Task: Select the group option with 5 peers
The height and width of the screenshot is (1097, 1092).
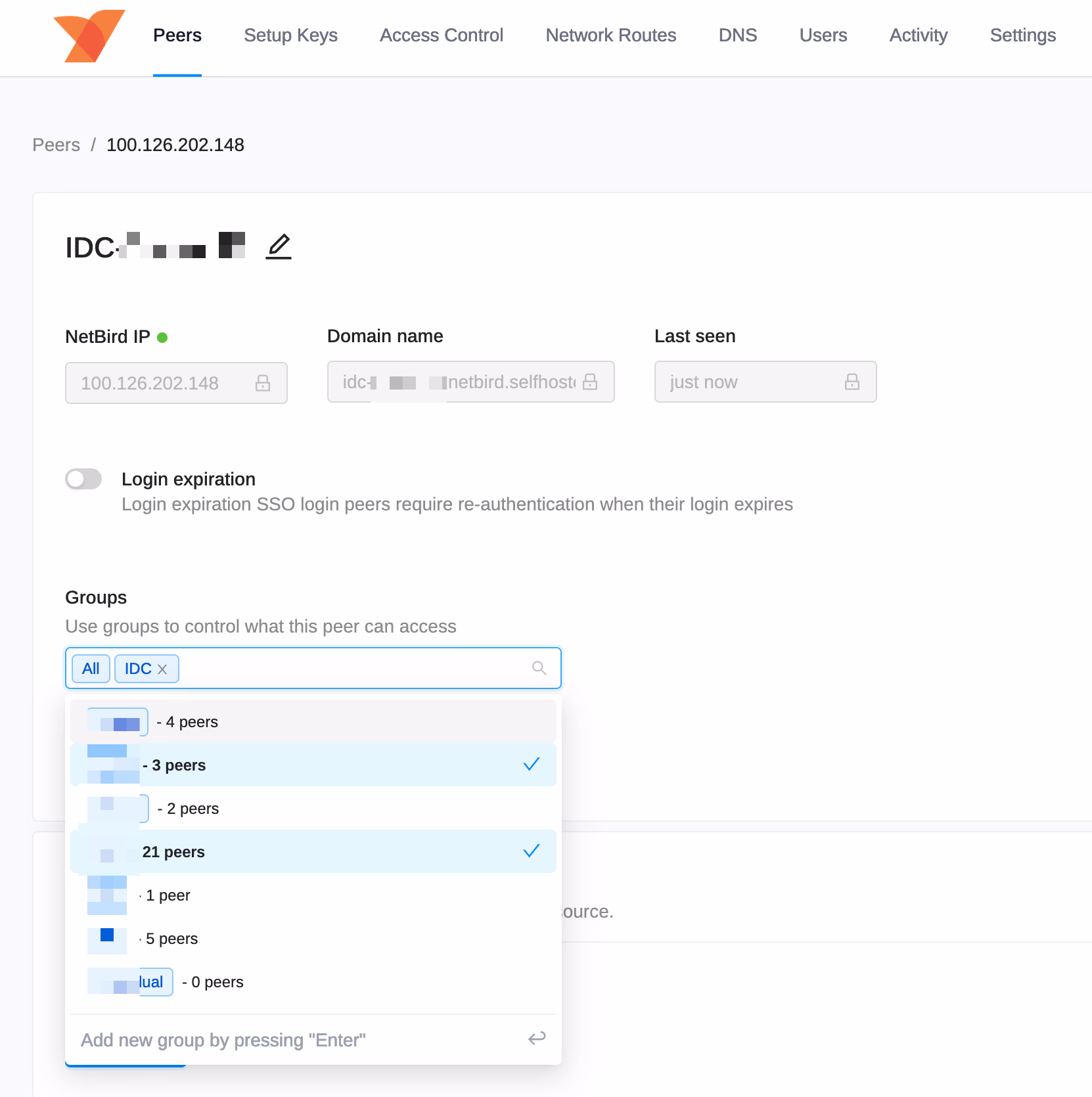Action: 313,939
